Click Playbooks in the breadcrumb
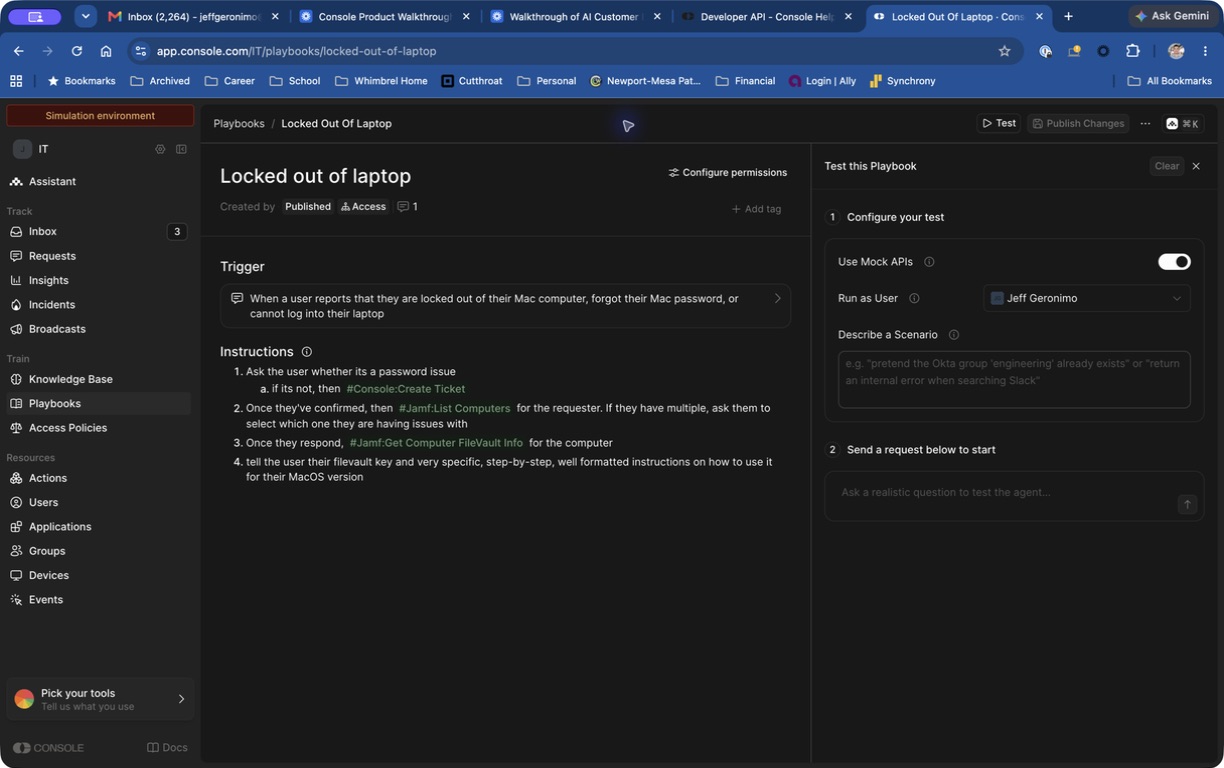Screen dimensions: 1224x768 238,124
